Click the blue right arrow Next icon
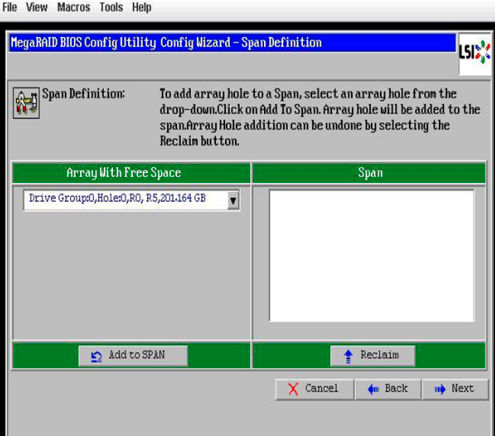This screenshot has height=436, width=495. coord(440,389)
